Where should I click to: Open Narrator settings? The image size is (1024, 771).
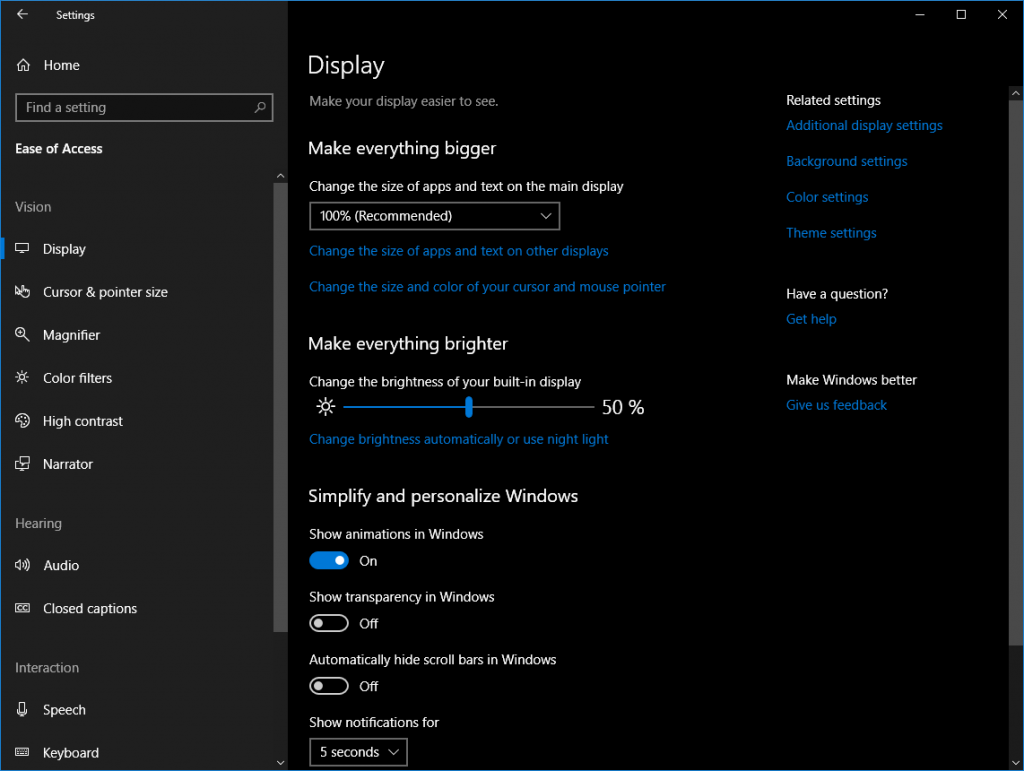coord(22,463)
